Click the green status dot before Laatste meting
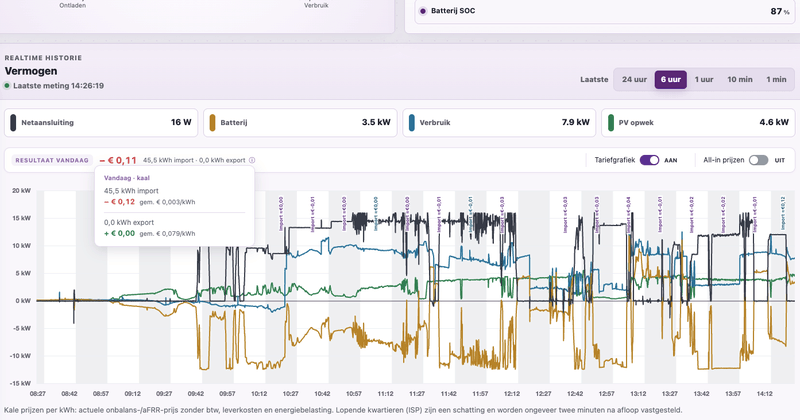Image resolution: width=800 pixels, height=420 pixels. [x=7, y=86]
